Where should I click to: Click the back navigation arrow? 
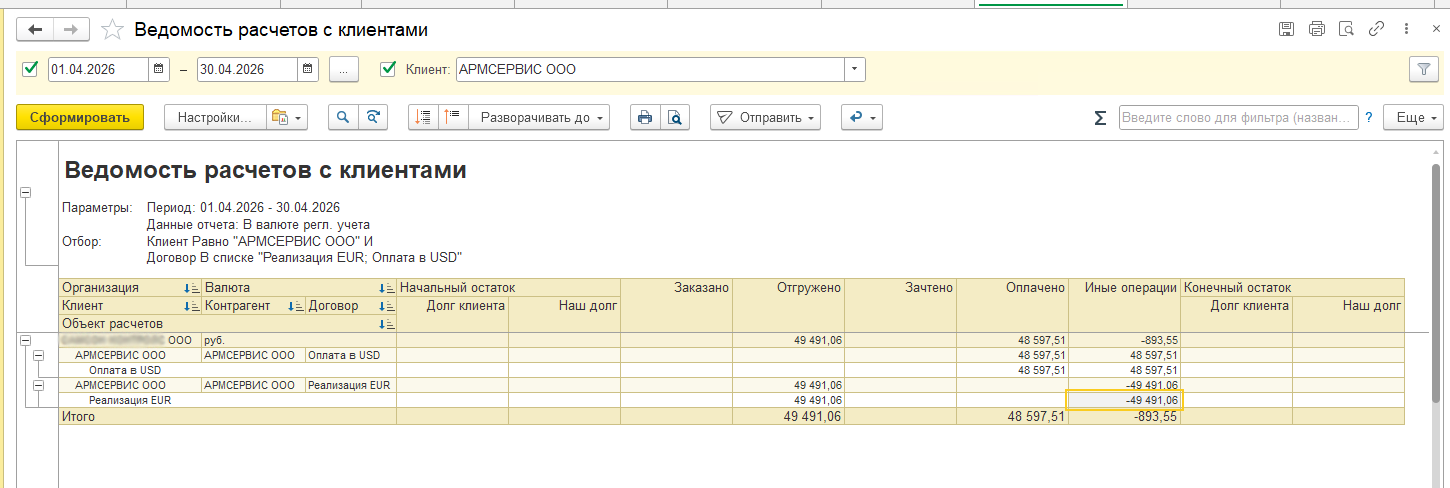[x=35, y=30]
